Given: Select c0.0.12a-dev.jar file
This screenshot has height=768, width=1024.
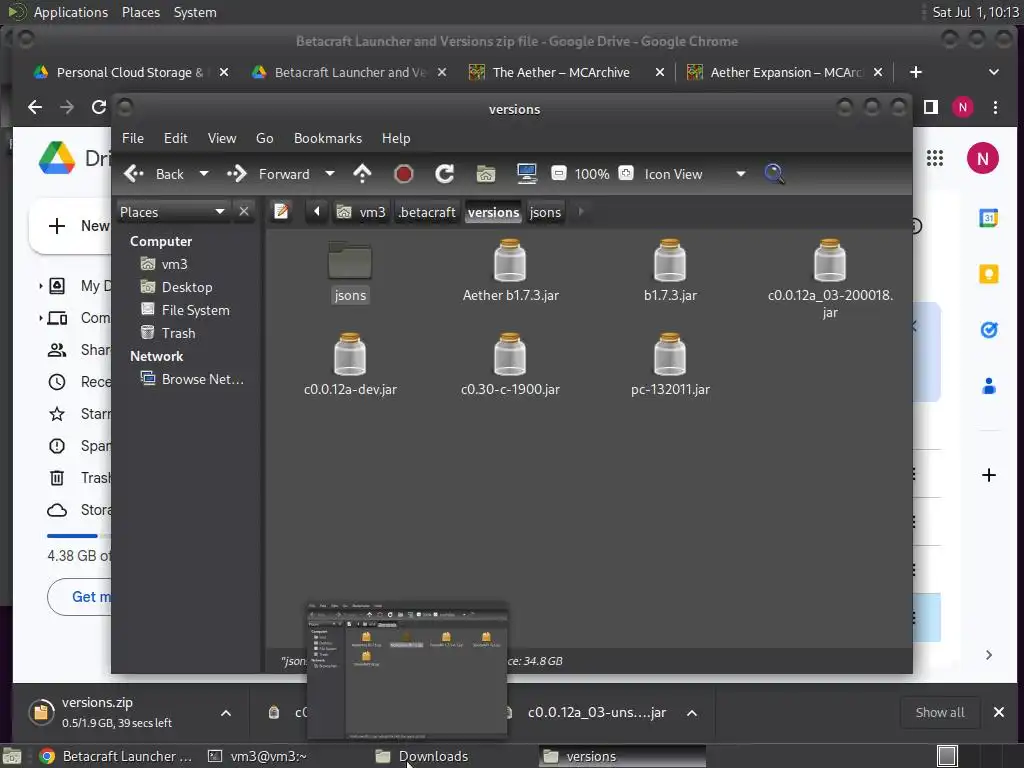Looking at the screenshot, I should [350, 364].
